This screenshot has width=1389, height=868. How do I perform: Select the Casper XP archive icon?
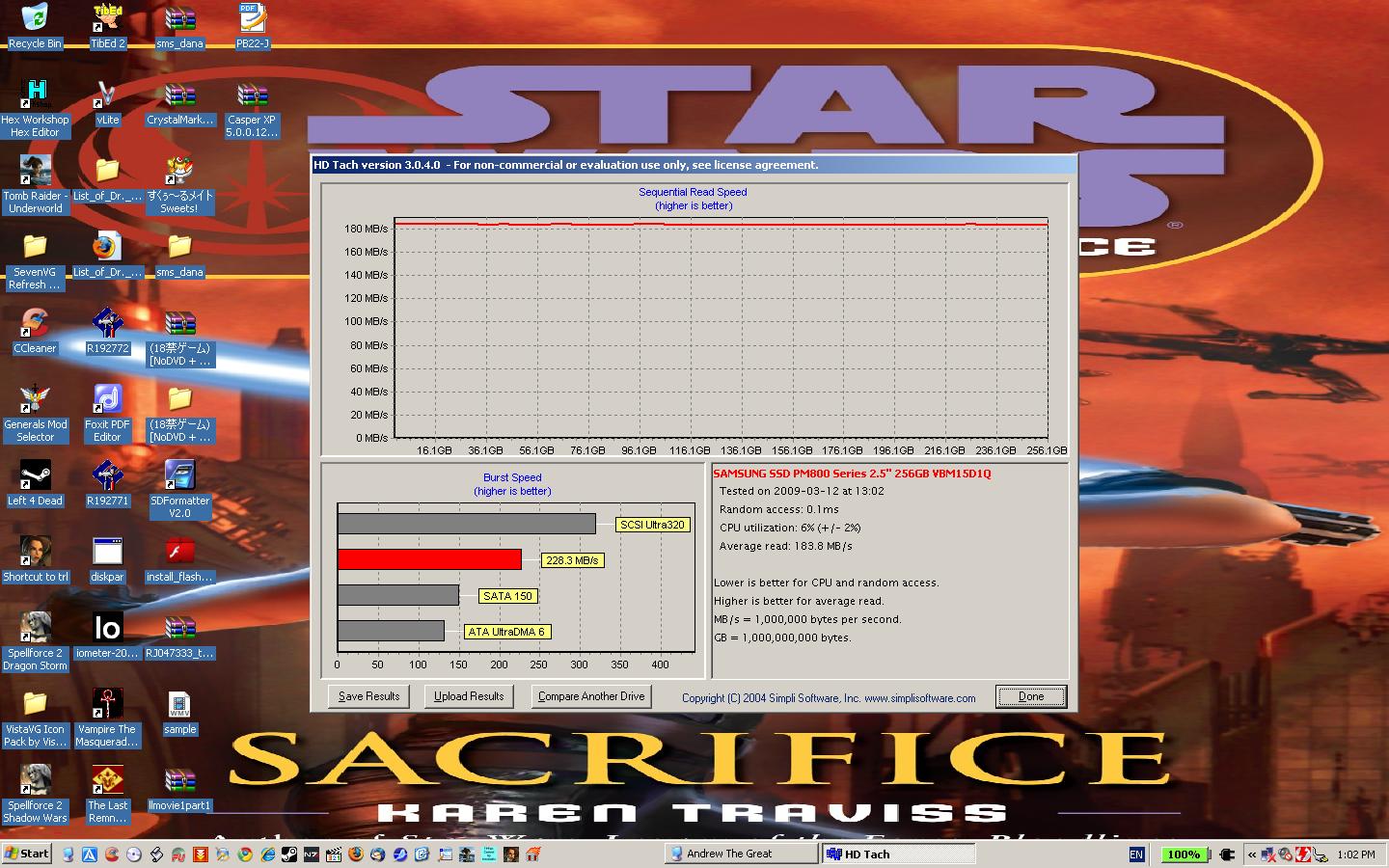click(x=252, y=108)
